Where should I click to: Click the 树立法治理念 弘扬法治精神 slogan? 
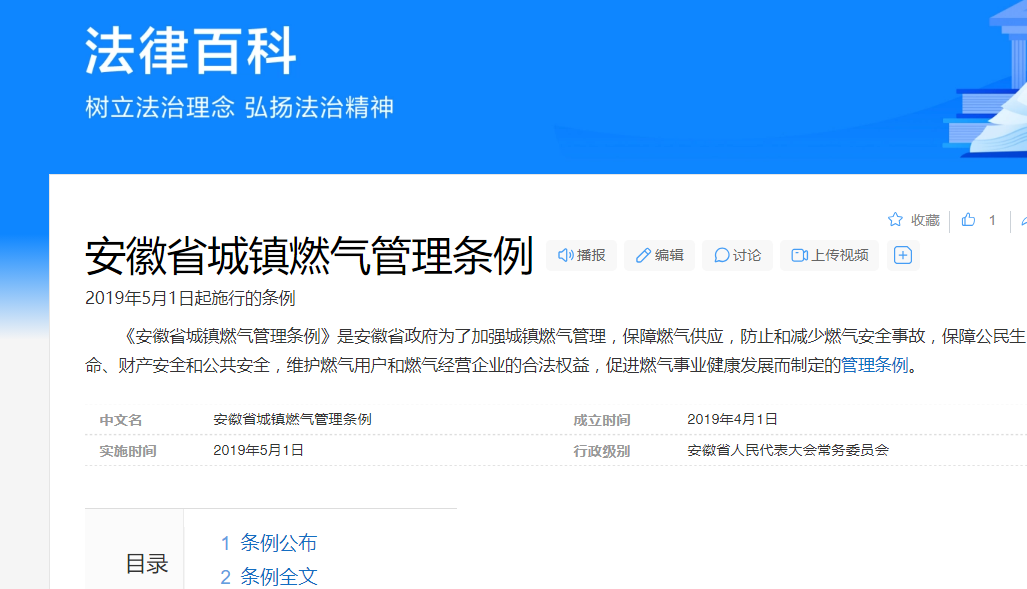pos(239,108)
